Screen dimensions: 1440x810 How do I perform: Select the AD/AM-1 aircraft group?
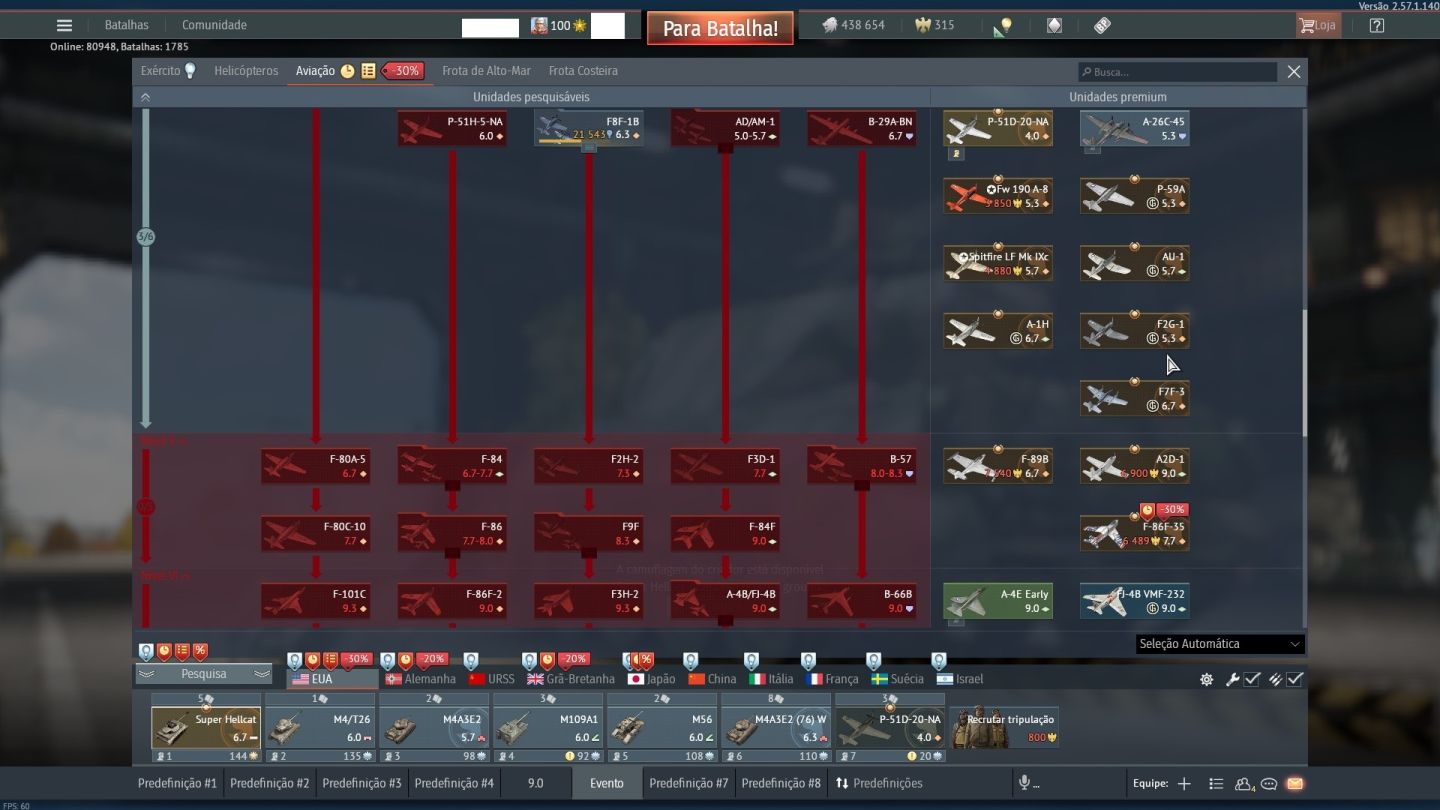point(725,128)
